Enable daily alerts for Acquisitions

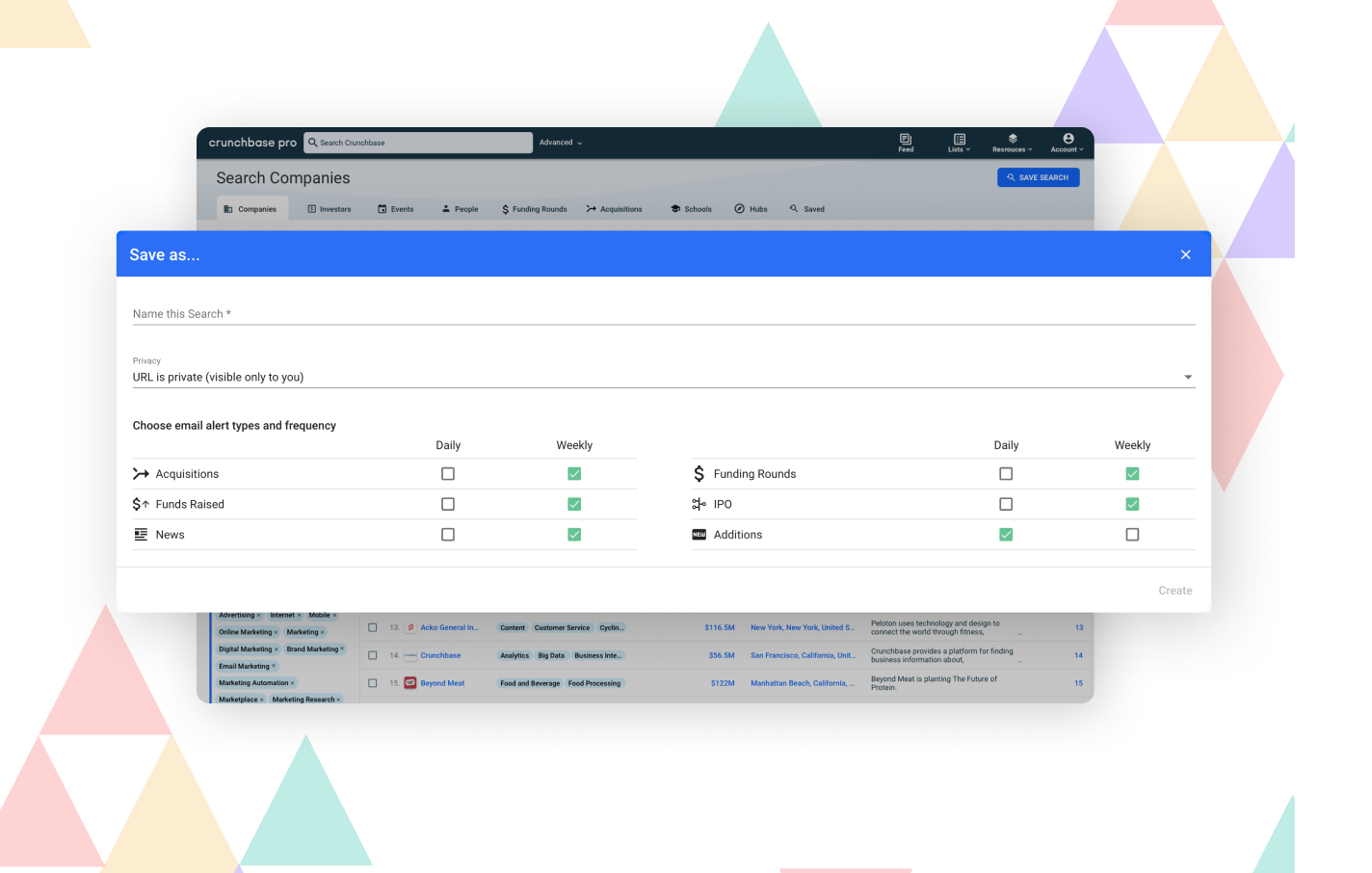tap(448, 473)
